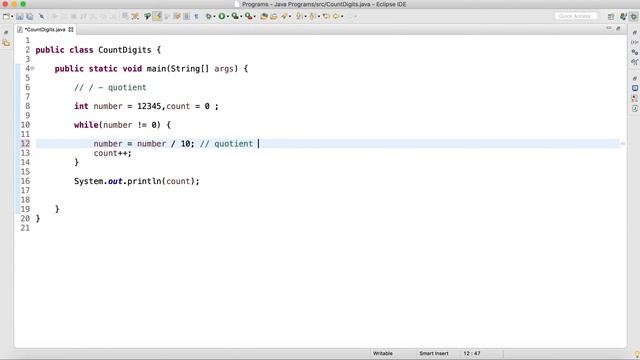Image resolution: width=640 pixels, height=360 pixels.
Task: Click the overview ruler marker for line 12
Action: (x=623, y=143)
